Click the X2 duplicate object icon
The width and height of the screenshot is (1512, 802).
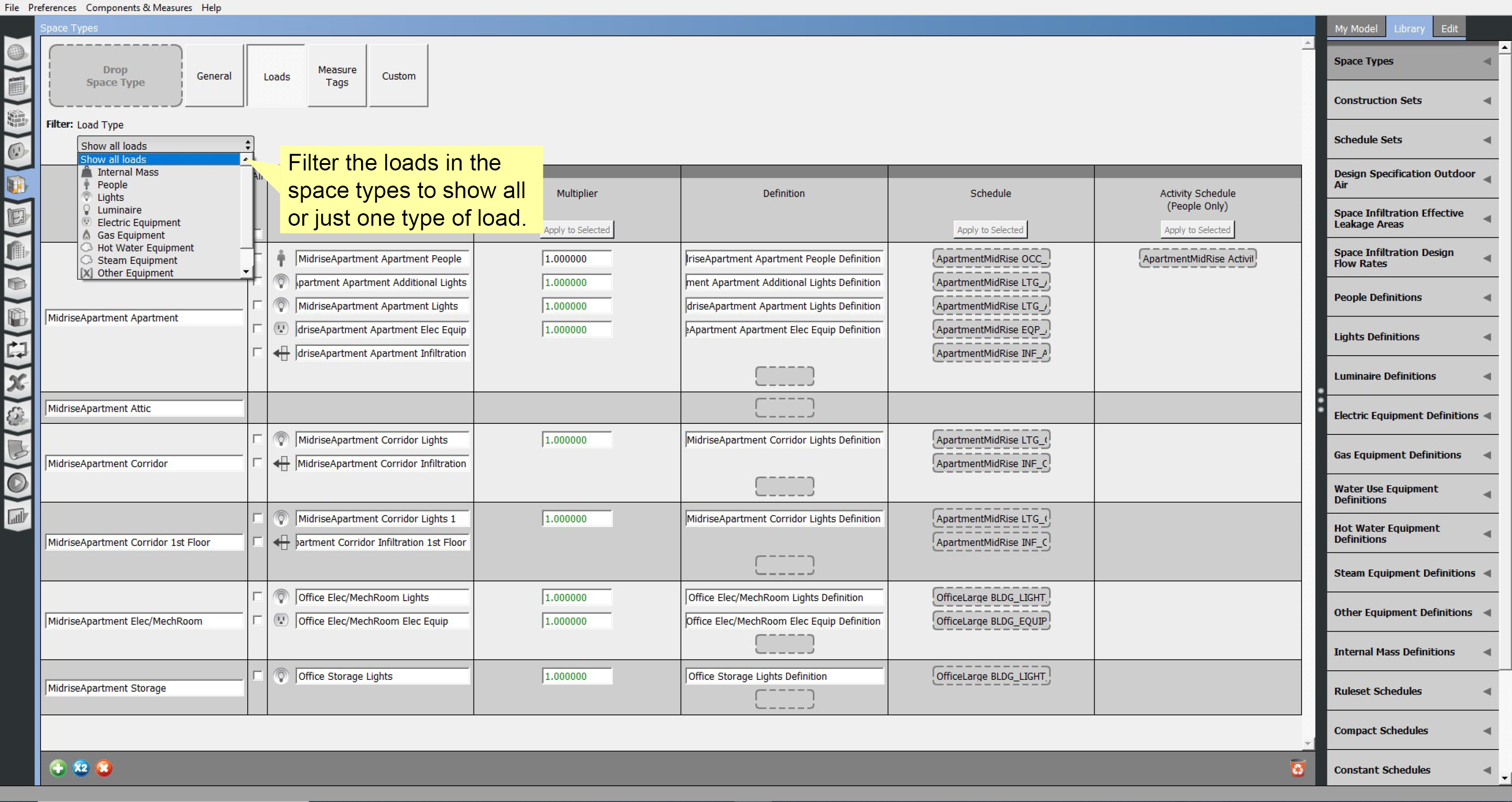(81, 768)
